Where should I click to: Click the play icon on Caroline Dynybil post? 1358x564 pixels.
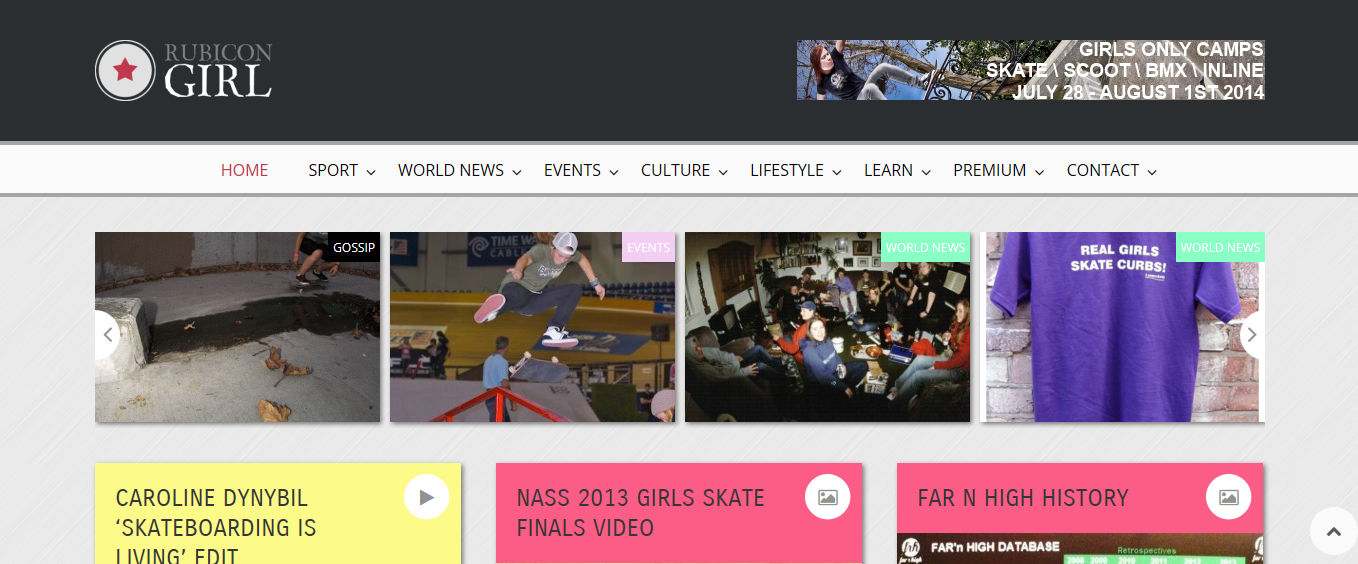tap(427, 497)
